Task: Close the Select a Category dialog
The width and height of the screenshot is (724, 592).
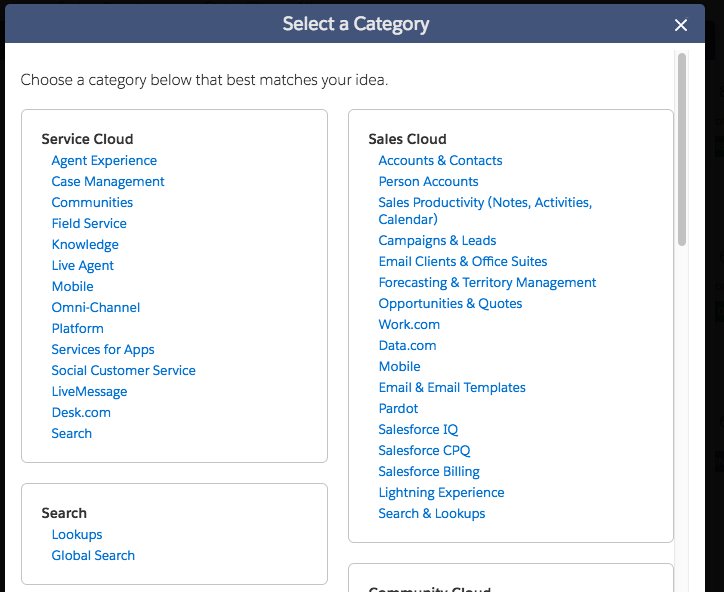Action: pos(681,25)
